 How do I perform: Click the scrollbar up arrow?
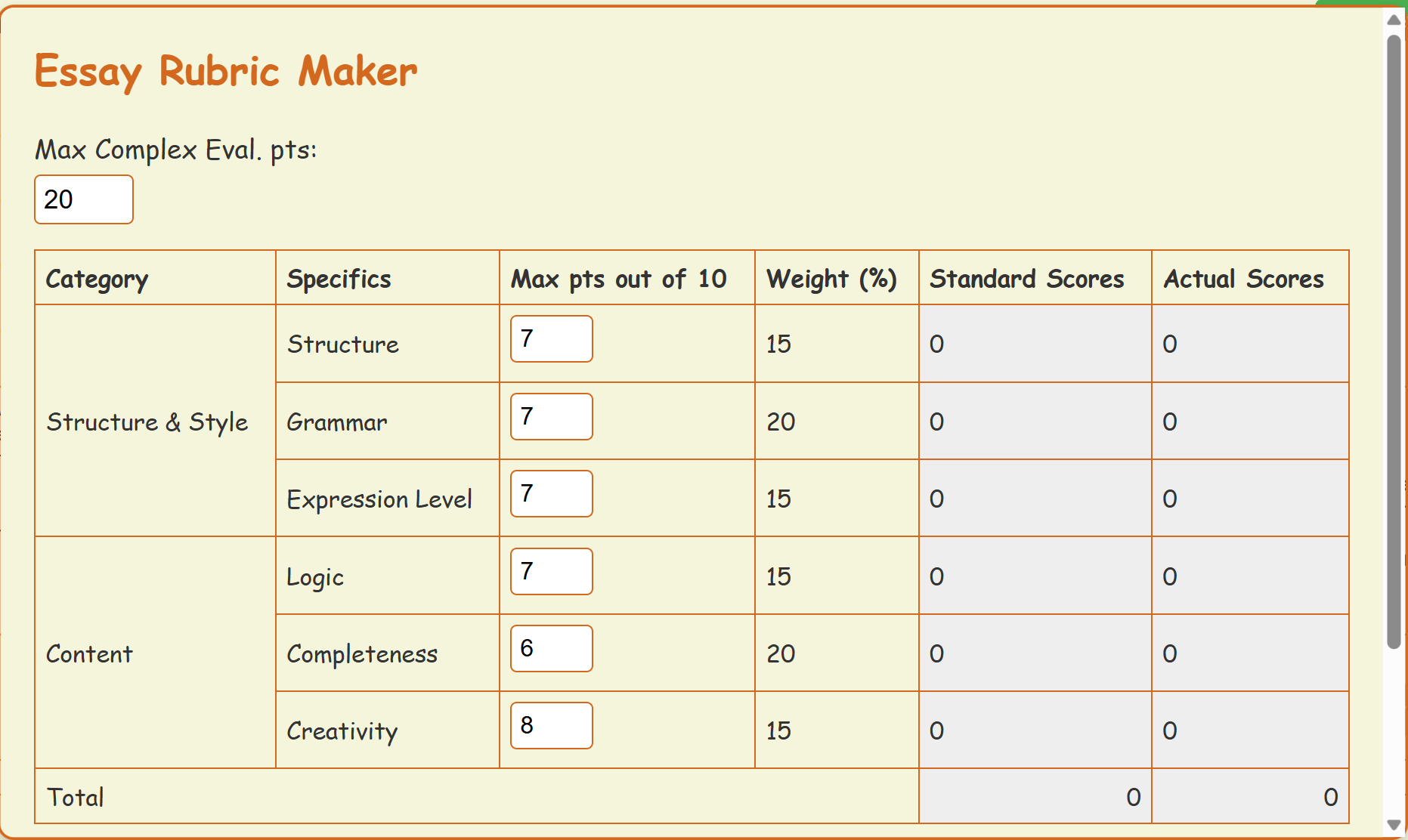[x=1394, y=20]
